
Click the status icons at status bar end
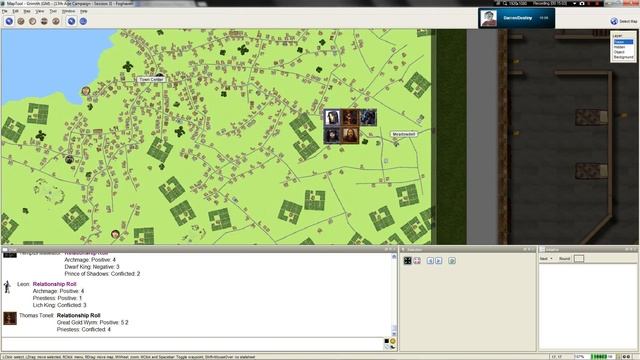click(627, 357)
